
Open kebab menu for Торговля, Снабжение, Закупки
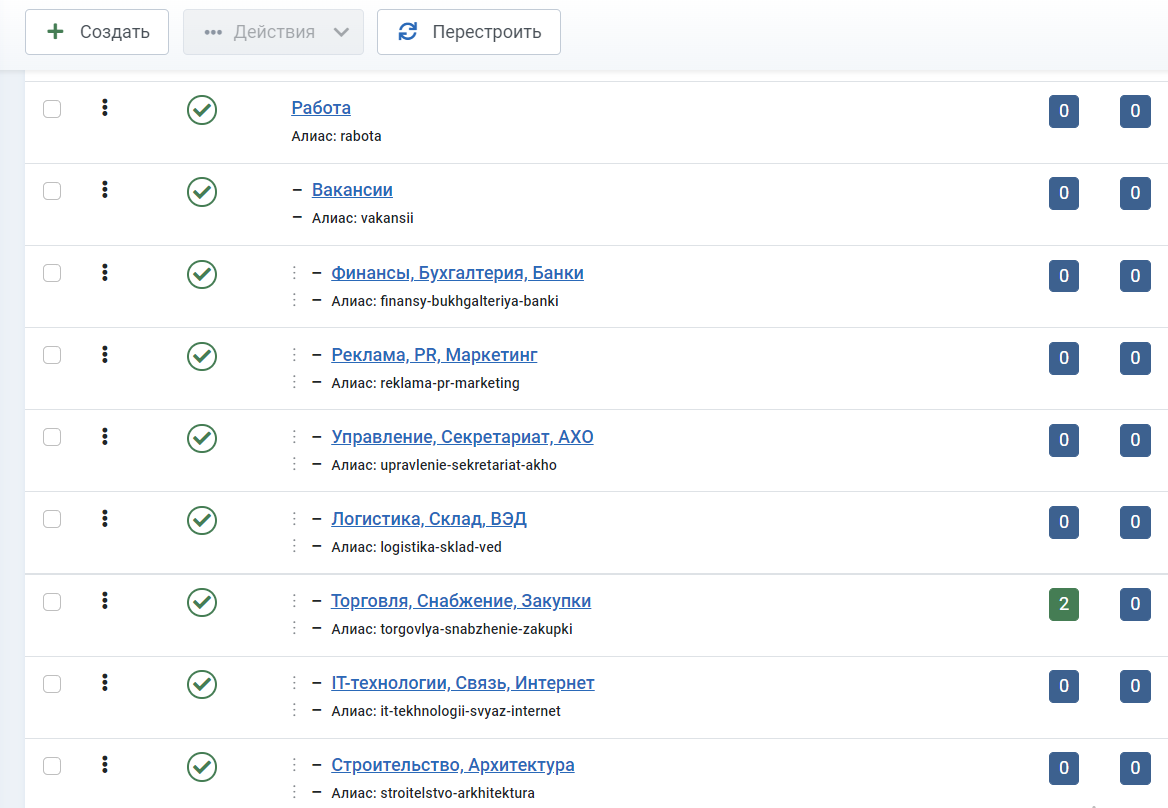tap(104, 601)
